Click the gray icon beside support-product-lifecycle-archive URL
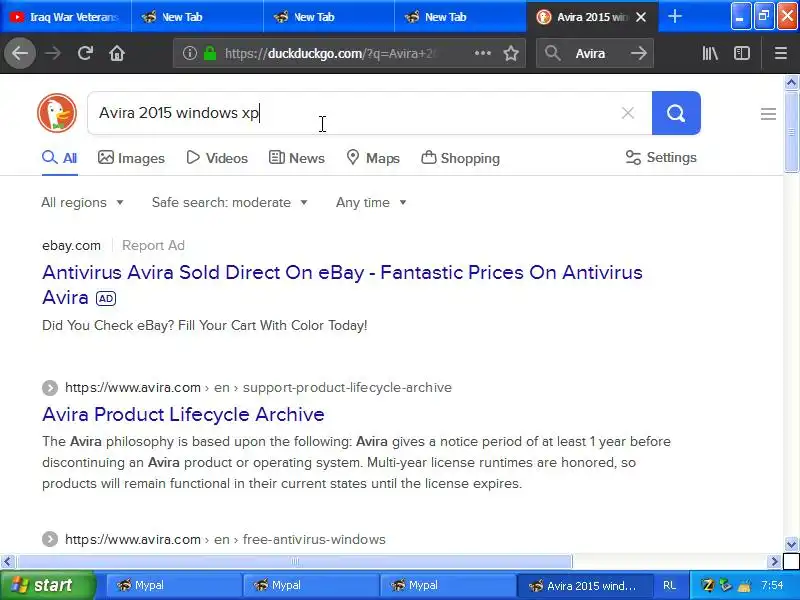This screenshot has height=600, width=800. (x=49, y=388)
